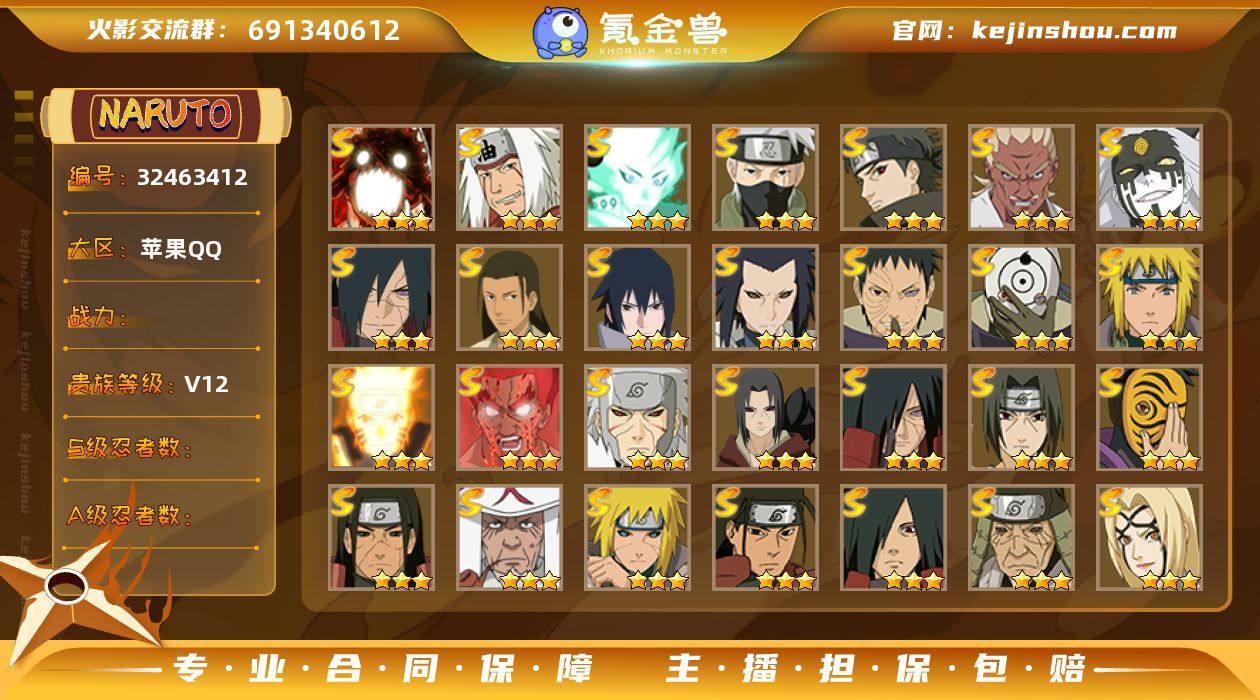
Task: Click the NARUTO scroll title banner
Action: click(166, 115)
